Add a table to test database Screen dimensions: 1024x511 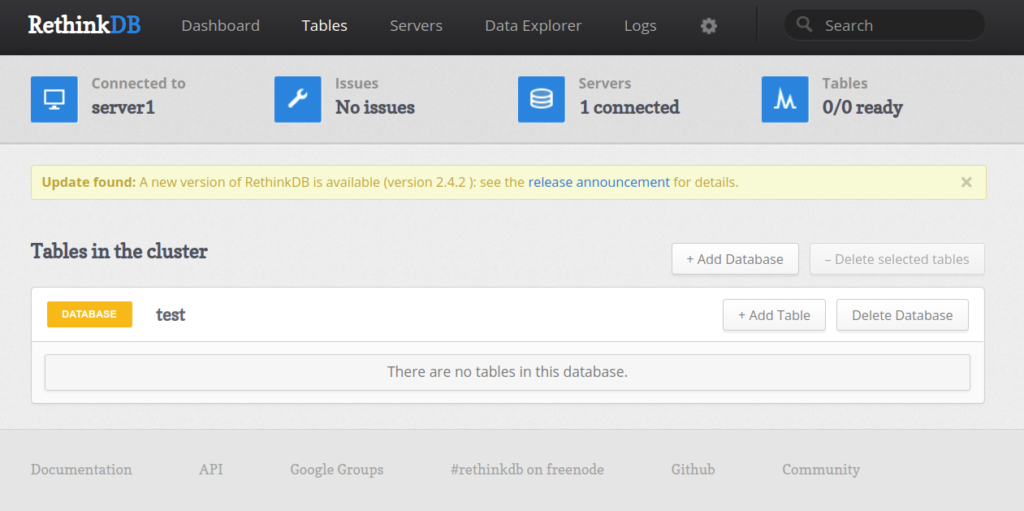click(774, 315)
